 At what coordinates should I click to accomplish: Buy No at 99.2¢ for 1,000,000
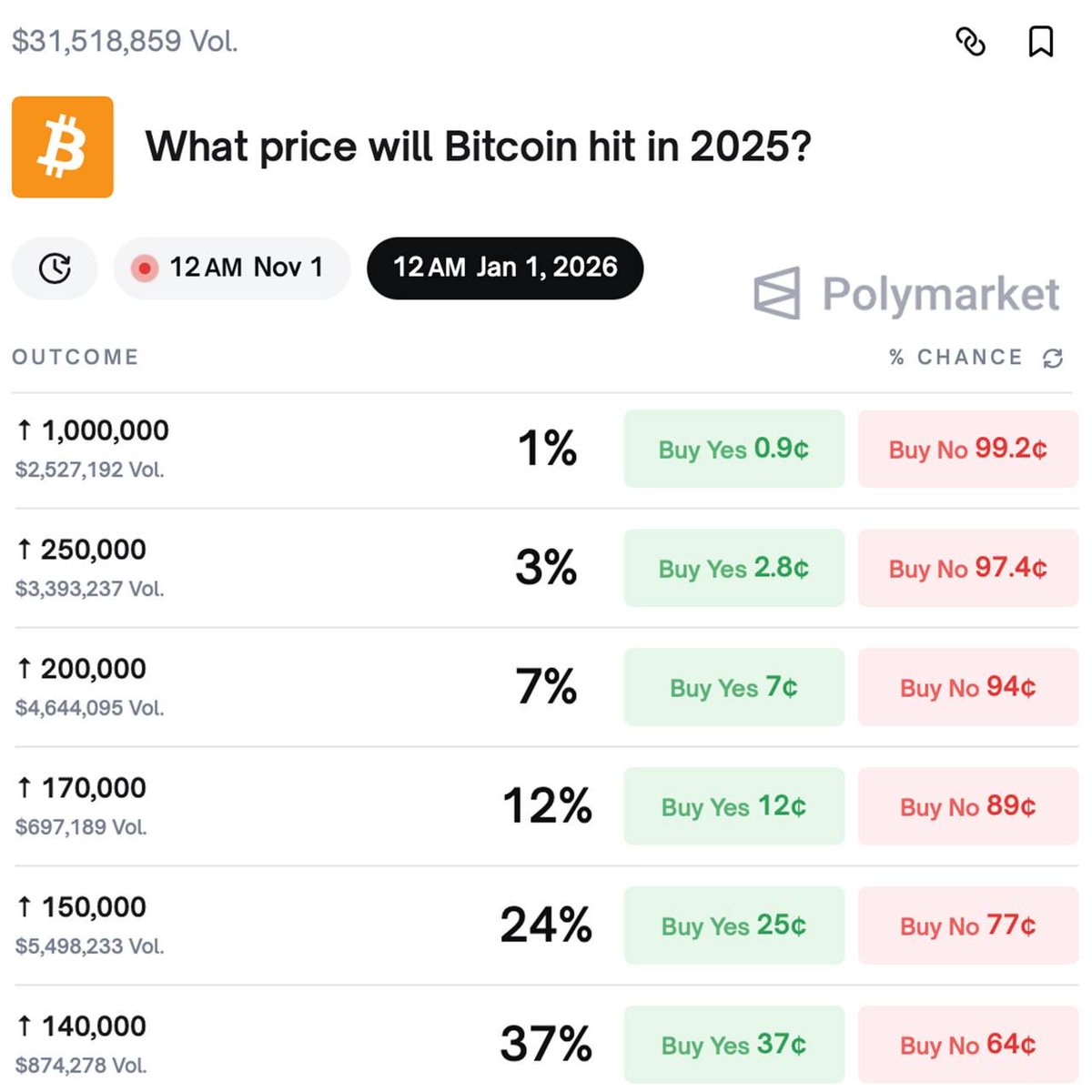point(968,449)
